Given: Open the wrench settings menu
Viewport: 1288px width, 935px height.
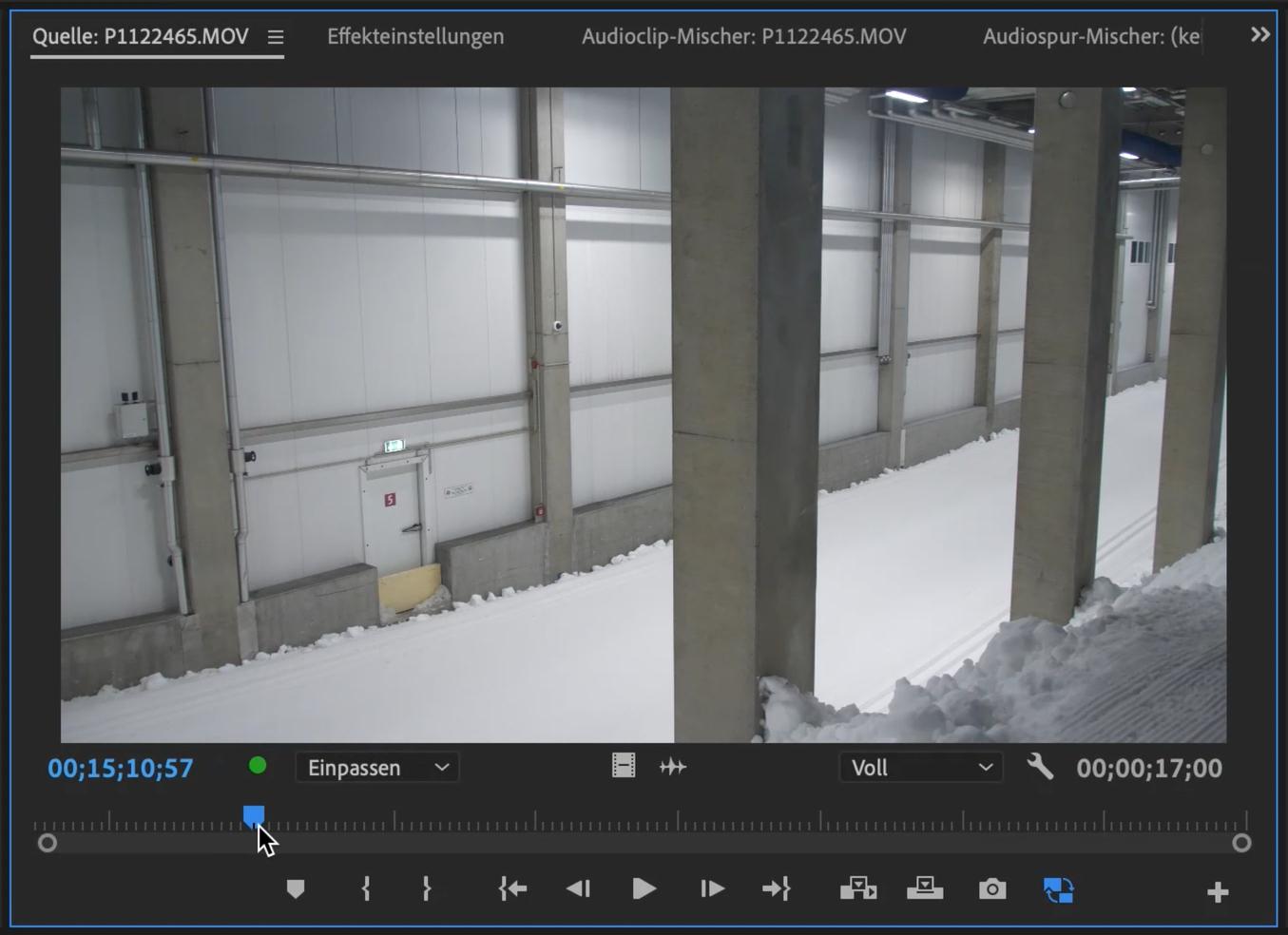Looking at the screenshot, I should tap(1040, 767).
